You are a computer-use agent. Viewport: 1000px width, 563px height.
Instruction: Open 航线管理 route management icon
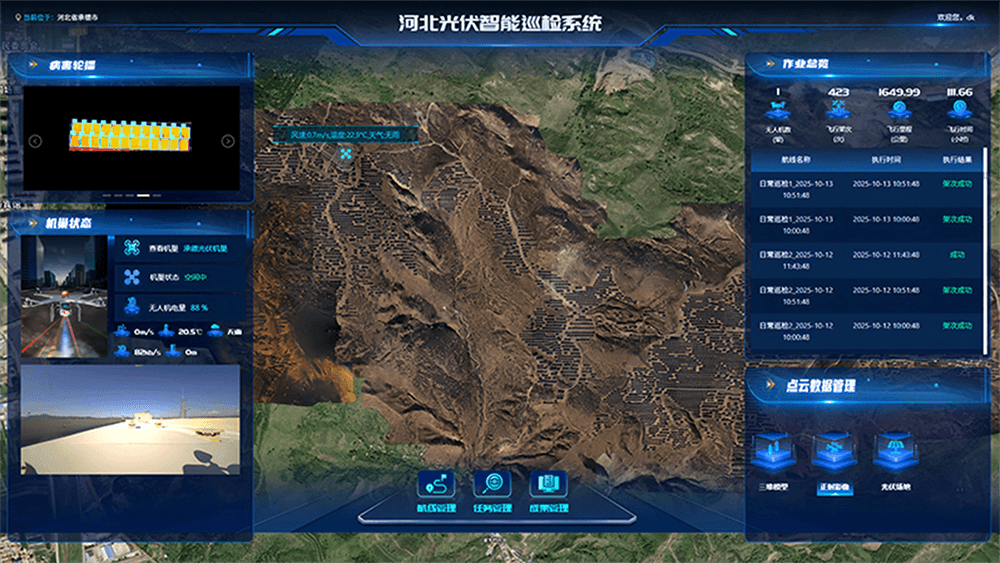(437, 485)
